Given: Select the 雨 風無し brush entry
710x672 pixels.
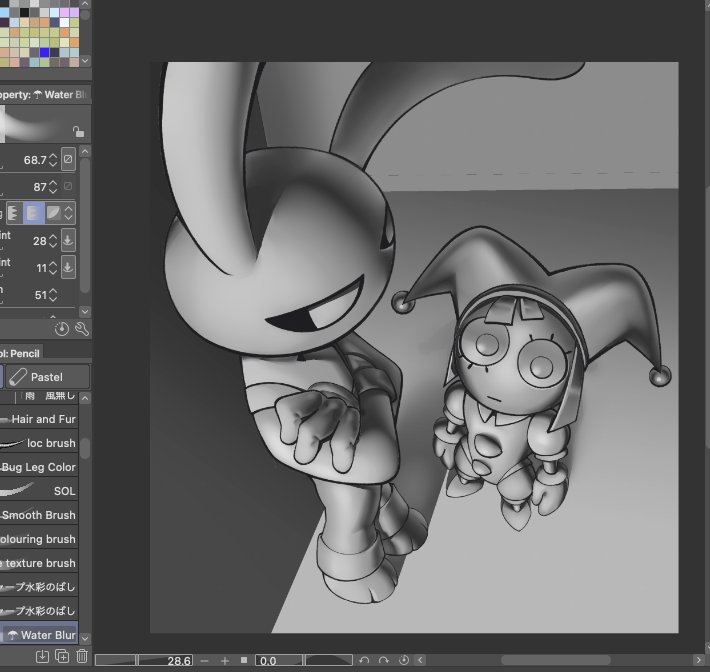Looking at the screenshot, I should (x=39, y=397).
